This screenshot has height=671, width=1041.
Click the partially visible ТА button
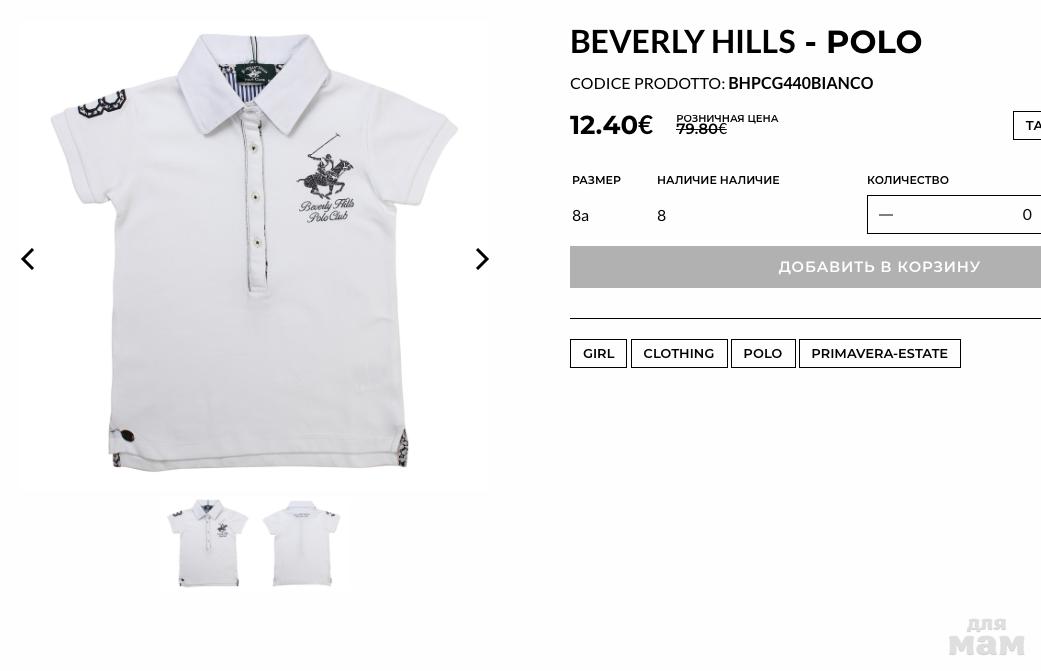point(1027,125)
